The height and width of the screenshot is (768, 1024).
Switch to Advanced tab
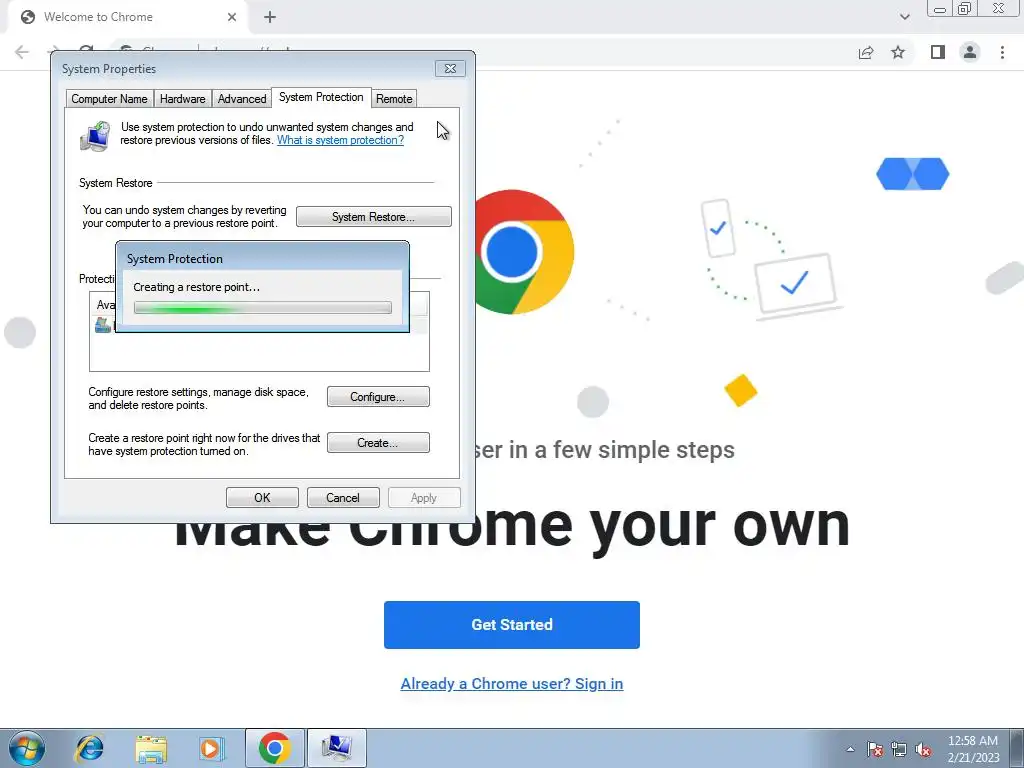[242, 99]
